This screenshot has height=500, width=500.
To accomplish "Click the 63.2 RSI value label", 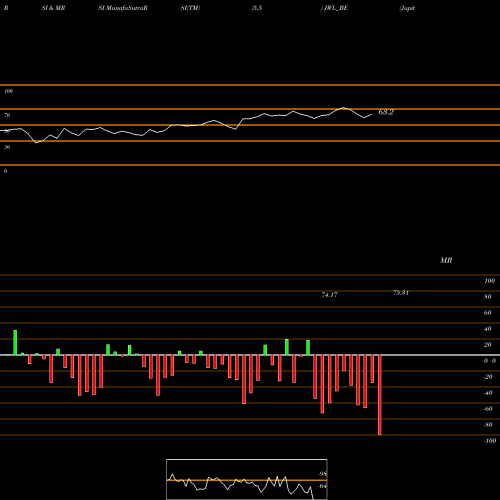I will 386,112.
